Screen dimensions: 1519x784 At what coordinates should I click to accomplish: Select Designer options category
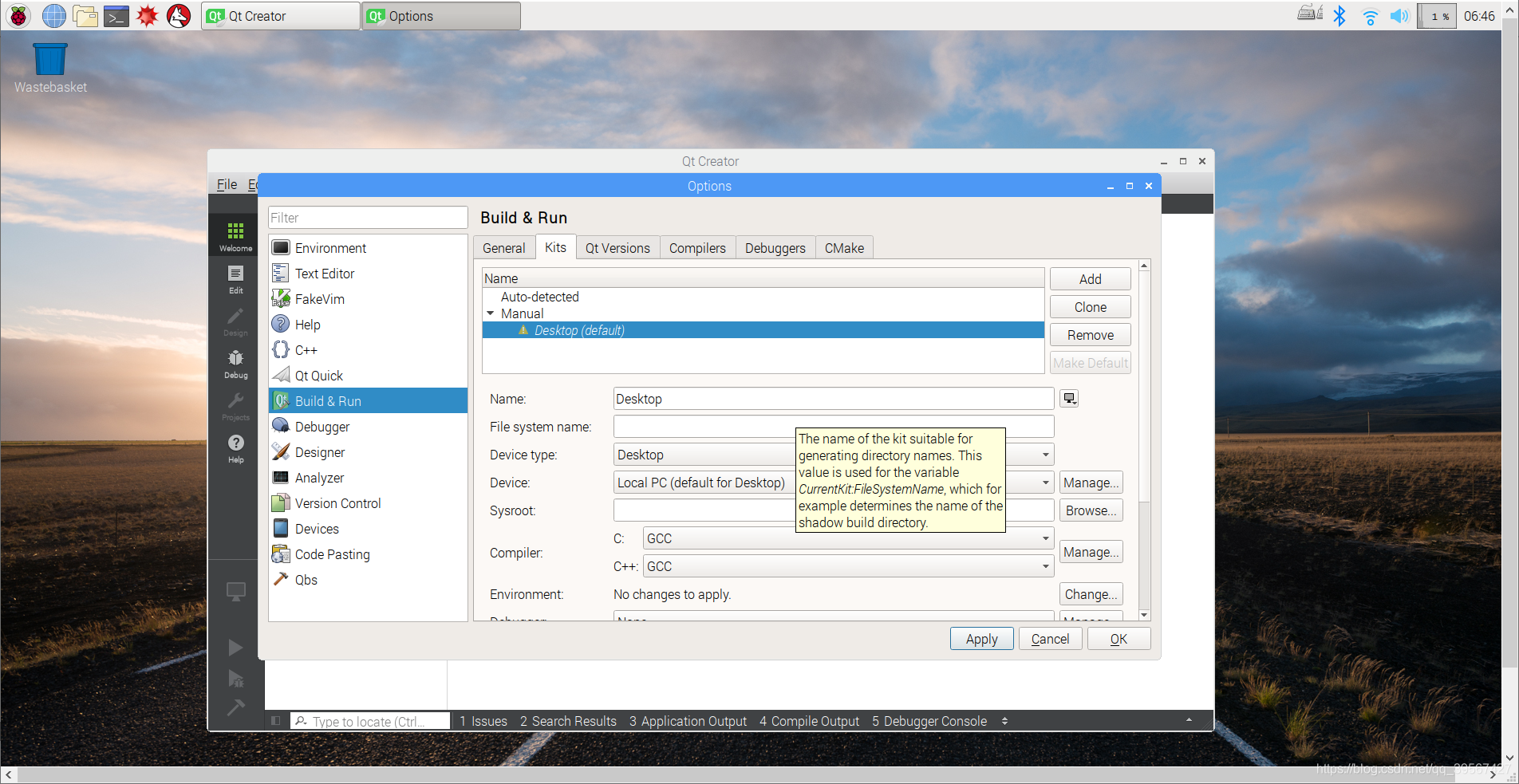pos(368,452)
